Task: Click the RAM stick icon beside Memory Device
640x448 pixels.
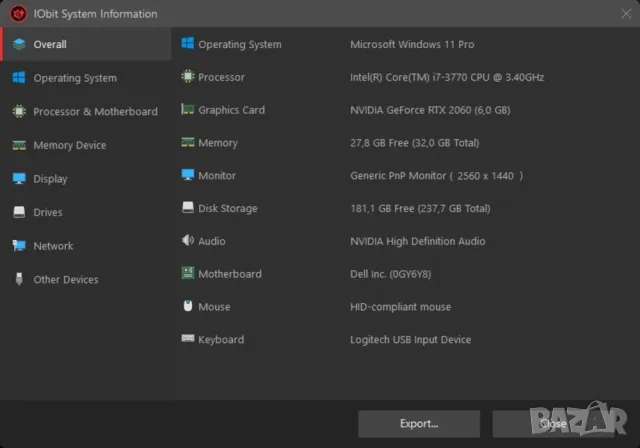Action: coord(19,145)
